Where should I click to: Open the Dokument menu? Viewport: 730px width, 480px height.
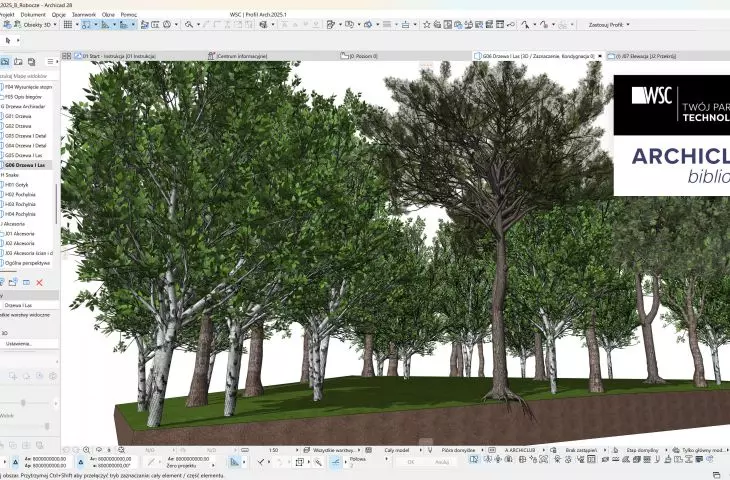pos(33,14)
